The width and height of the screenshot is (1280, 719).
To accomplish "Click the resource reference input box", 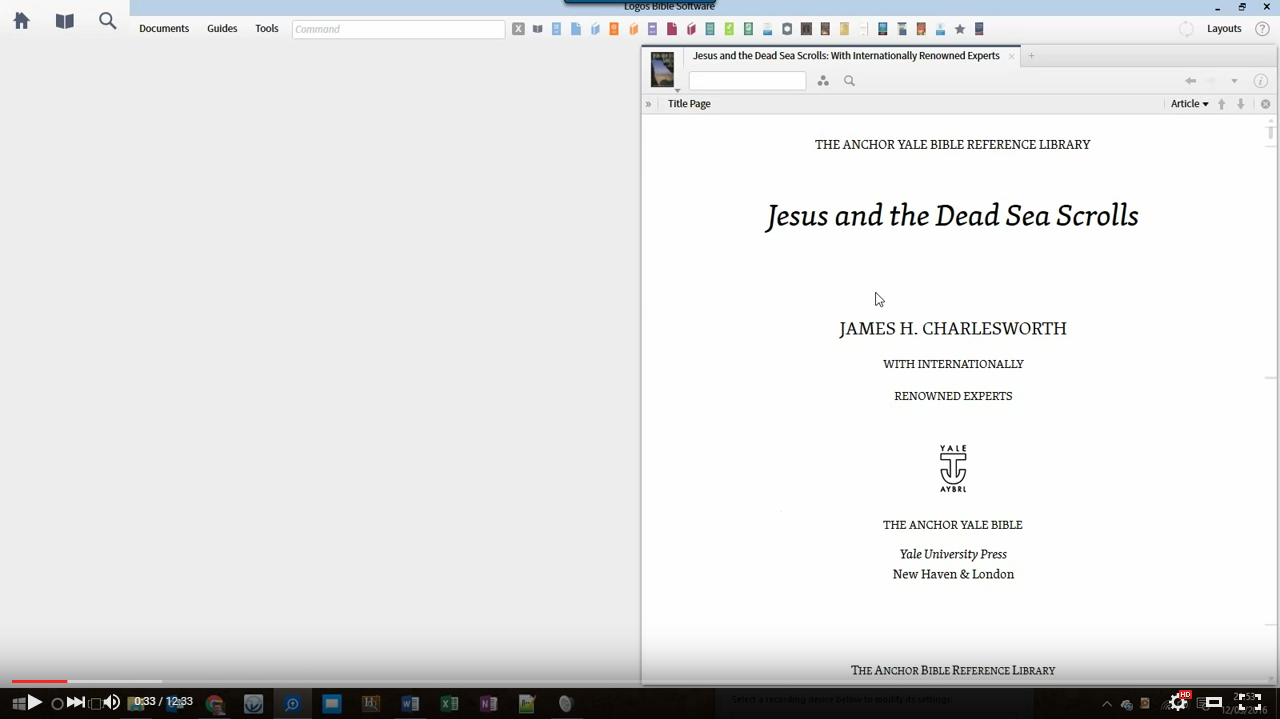I will tap(747, 81).
